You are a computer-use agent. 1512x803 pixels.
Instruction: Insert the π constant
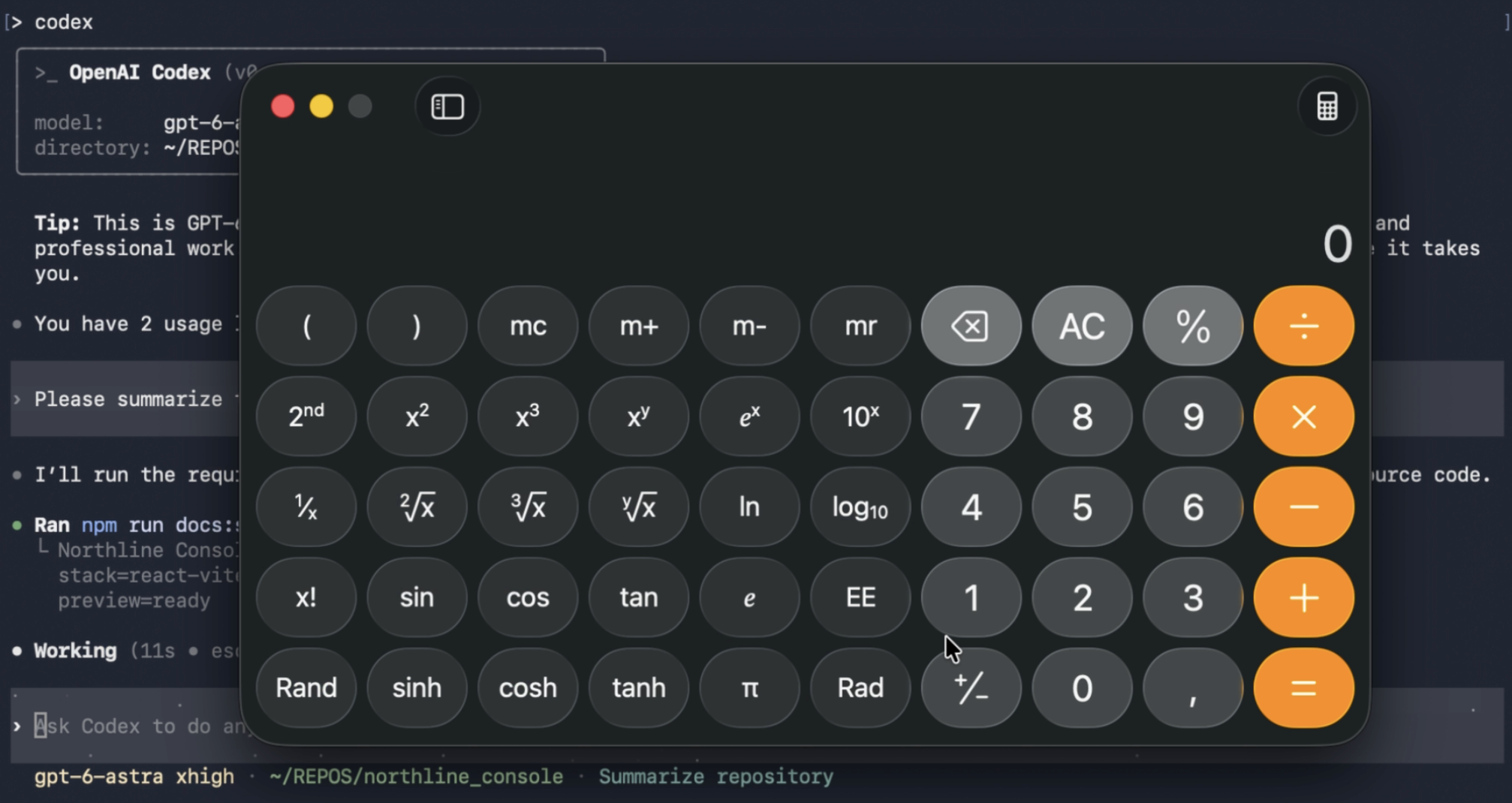tap(749, 688)
